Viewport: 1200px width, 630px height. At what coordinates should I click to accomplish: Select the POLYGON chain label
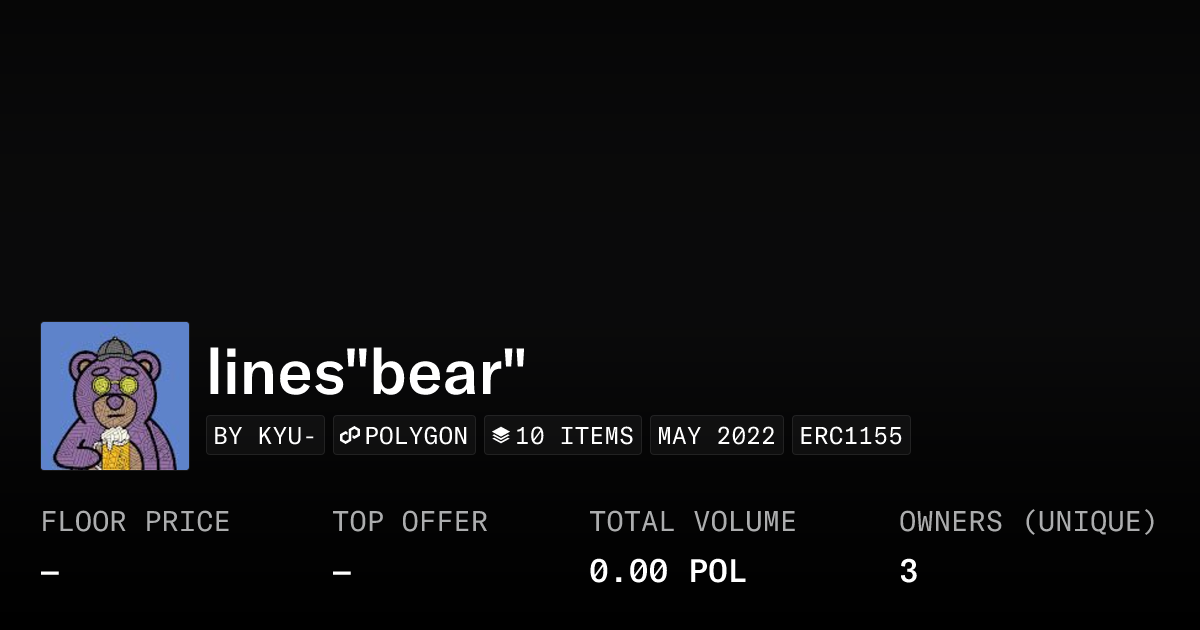tap(416, 436)
